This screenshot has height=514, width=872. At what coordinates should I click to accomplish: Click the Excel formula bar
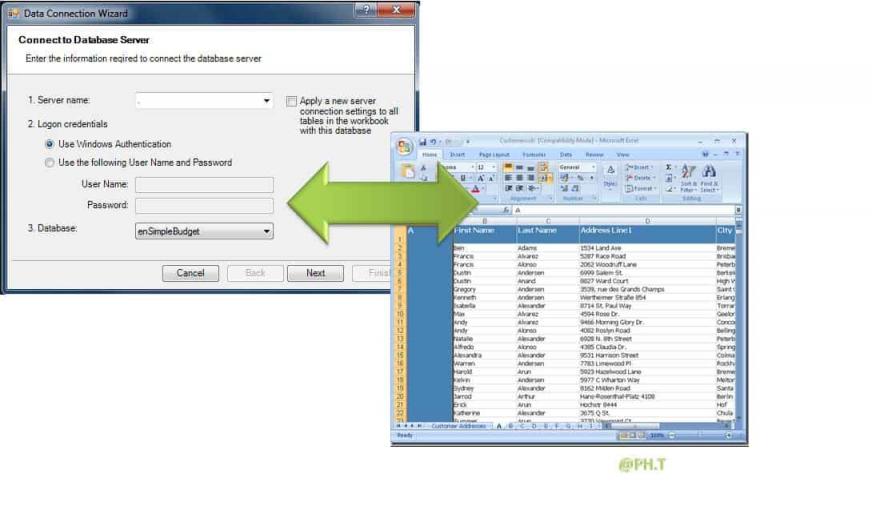(x=623, y=210)
